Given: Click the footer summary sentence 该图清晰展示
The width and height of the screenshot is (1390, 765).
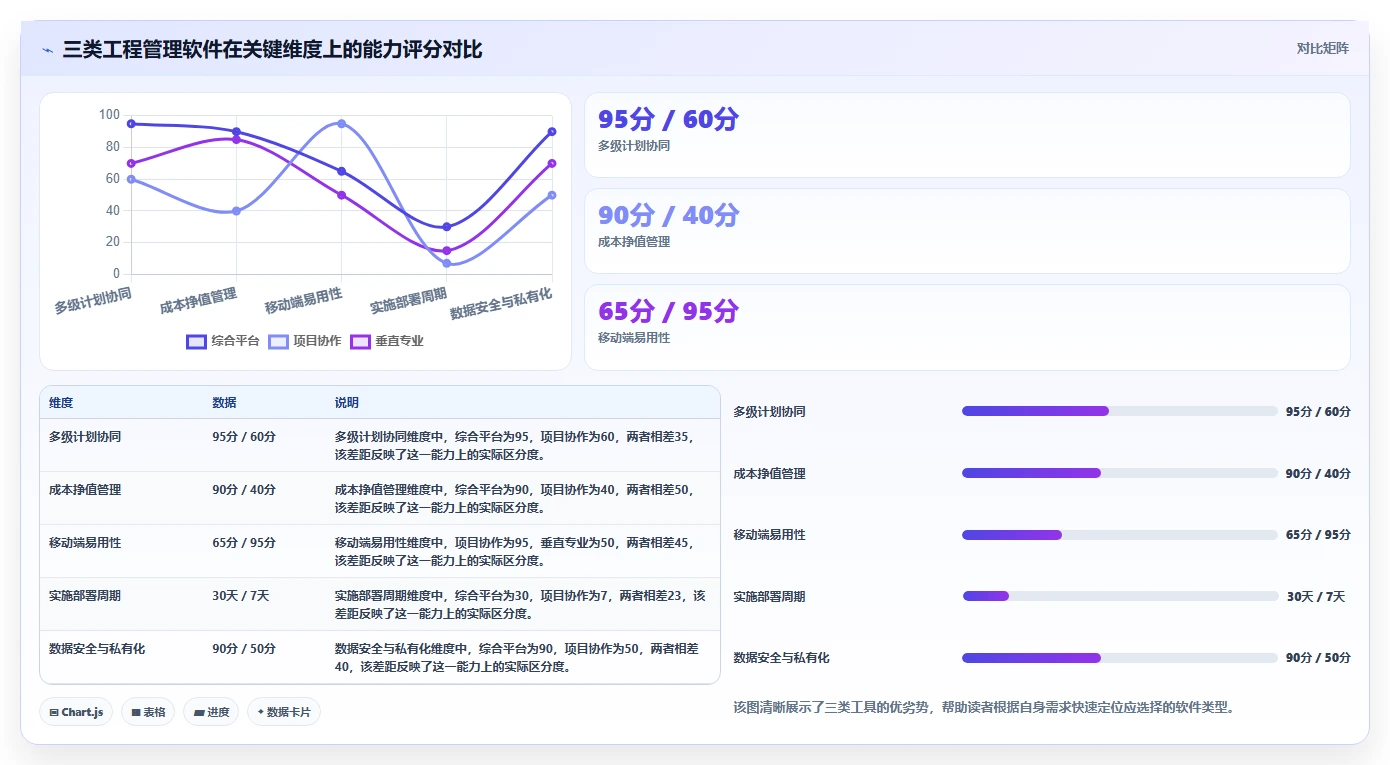Looking at the screenshot, I should coord(984,708).
